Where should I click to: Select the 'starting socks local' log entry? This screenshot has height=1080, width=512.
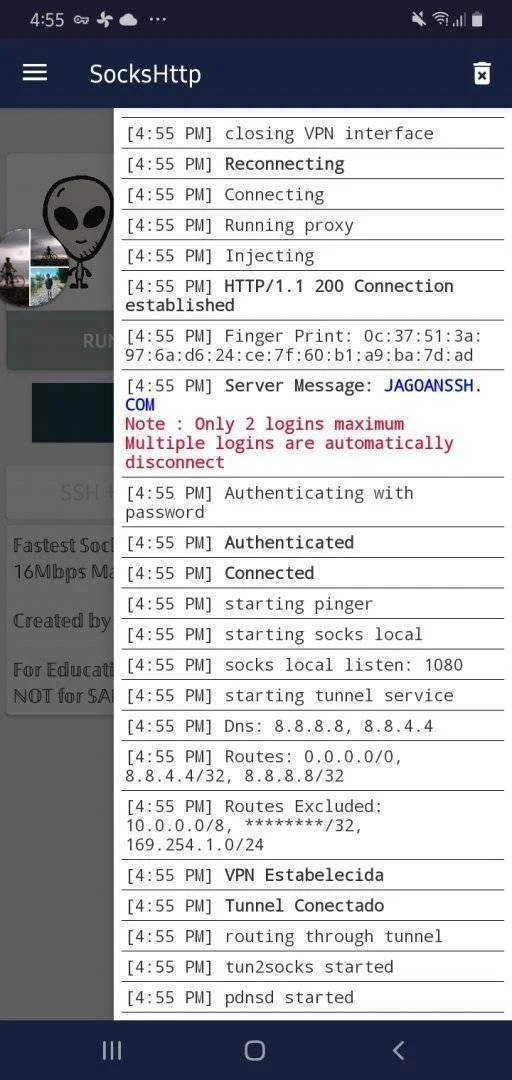[x=313, y=634]
